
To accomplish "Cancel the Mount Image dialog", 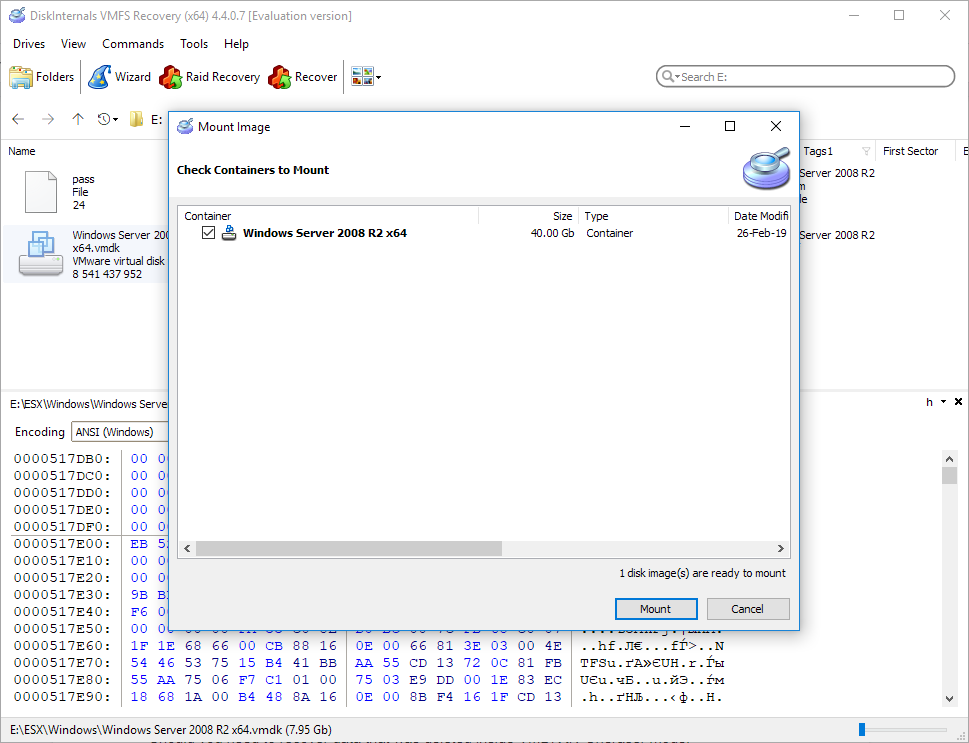I will pyautogui.click(x=748, y=609).
